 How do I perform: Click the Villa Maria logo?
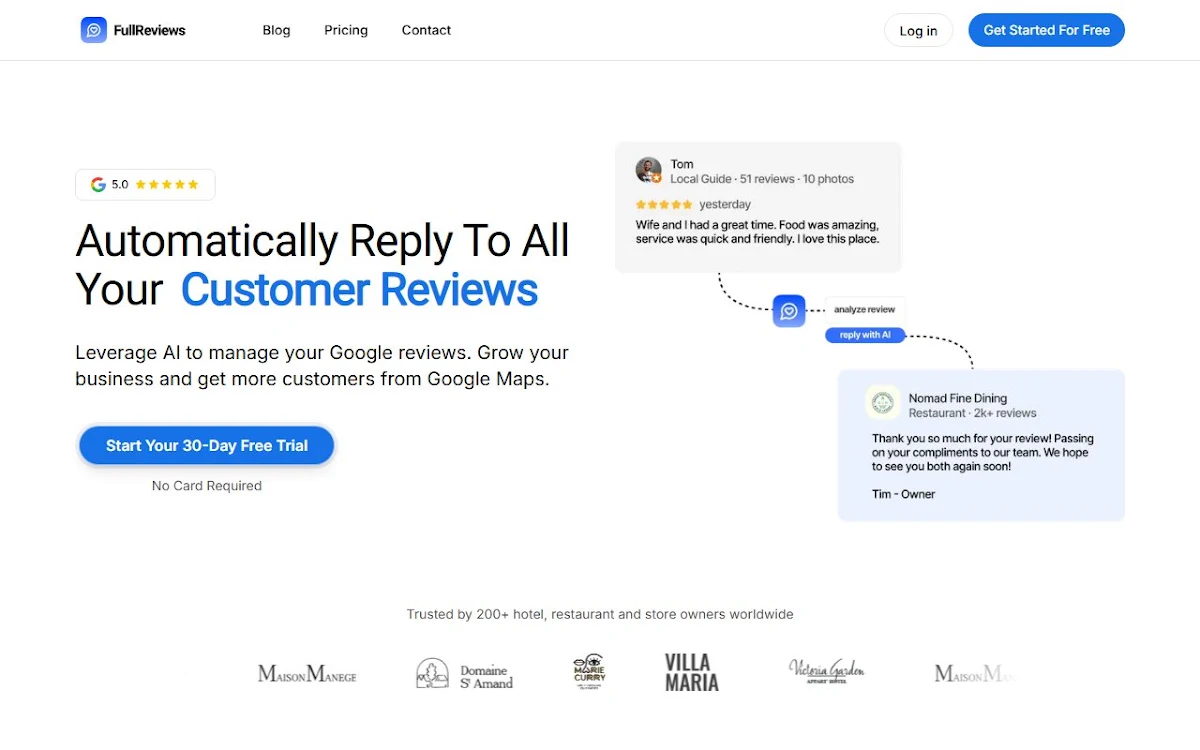(x=692, y=672)
